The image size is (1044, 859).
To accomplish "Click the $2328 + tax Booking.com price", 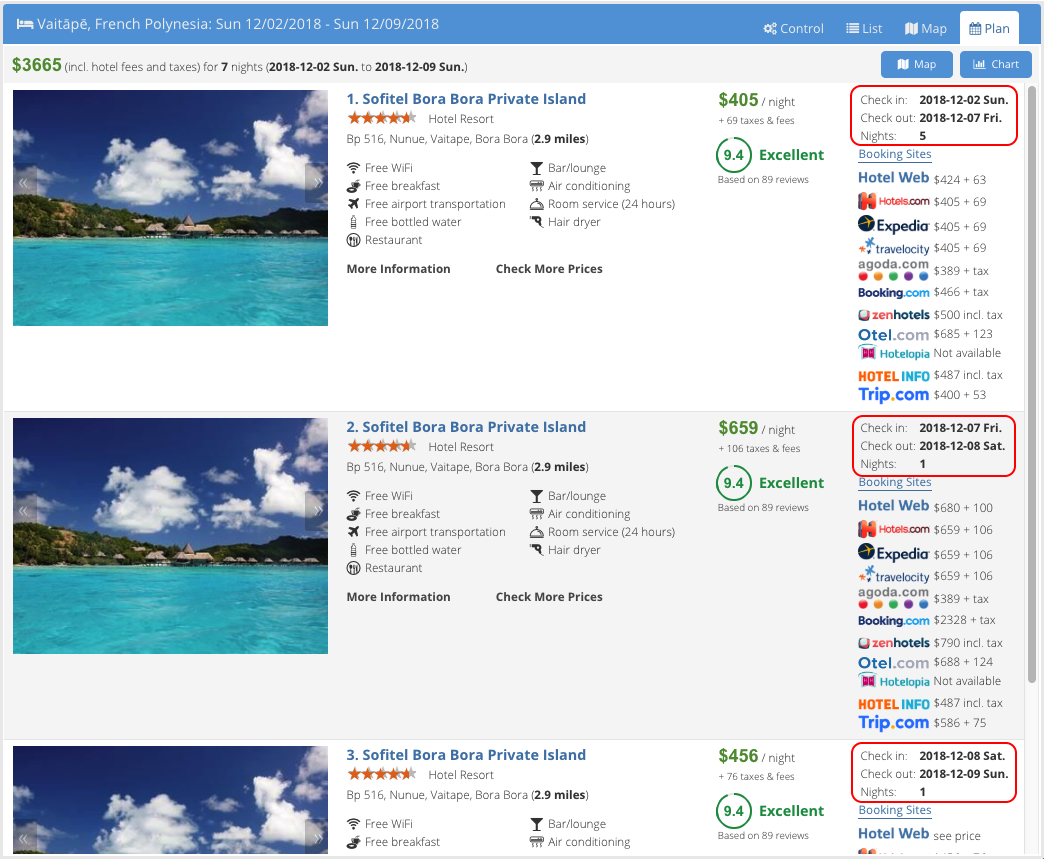I will (964, 621).
